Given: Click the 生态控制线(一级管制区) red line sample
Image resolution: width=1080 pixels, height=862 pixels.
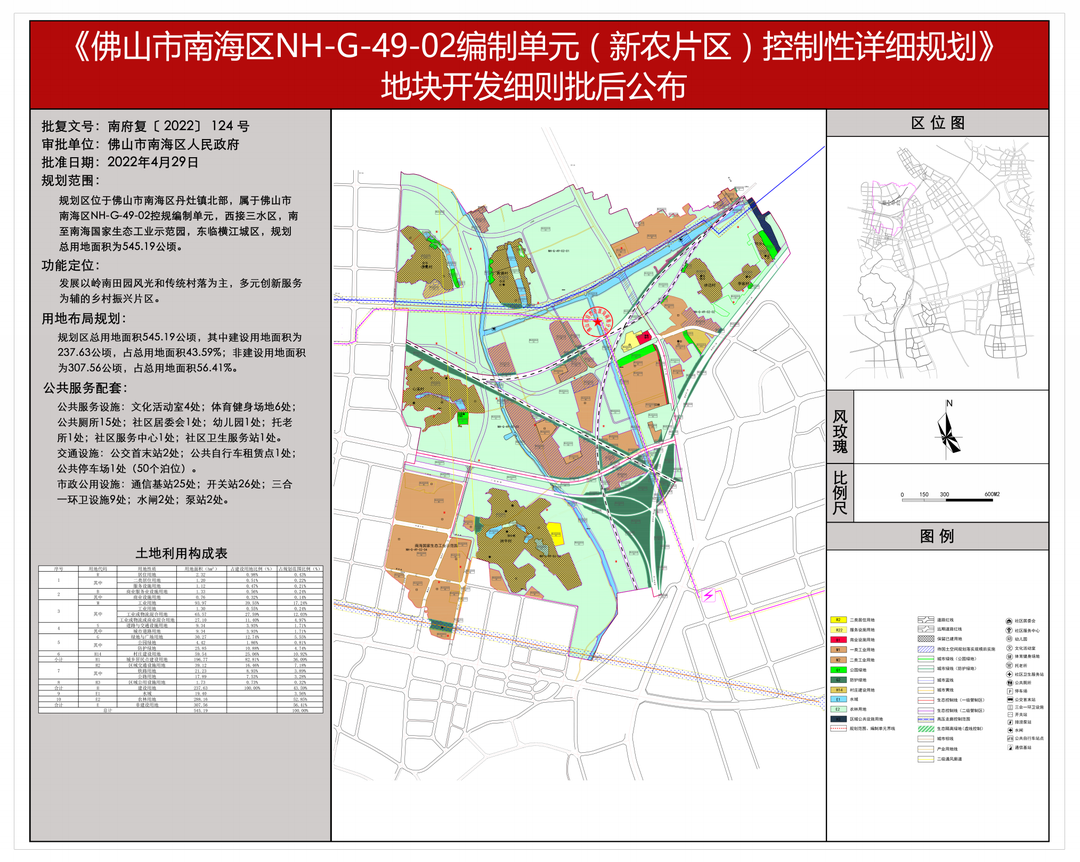Looking at the screenshot, I should tap(926, 700).
